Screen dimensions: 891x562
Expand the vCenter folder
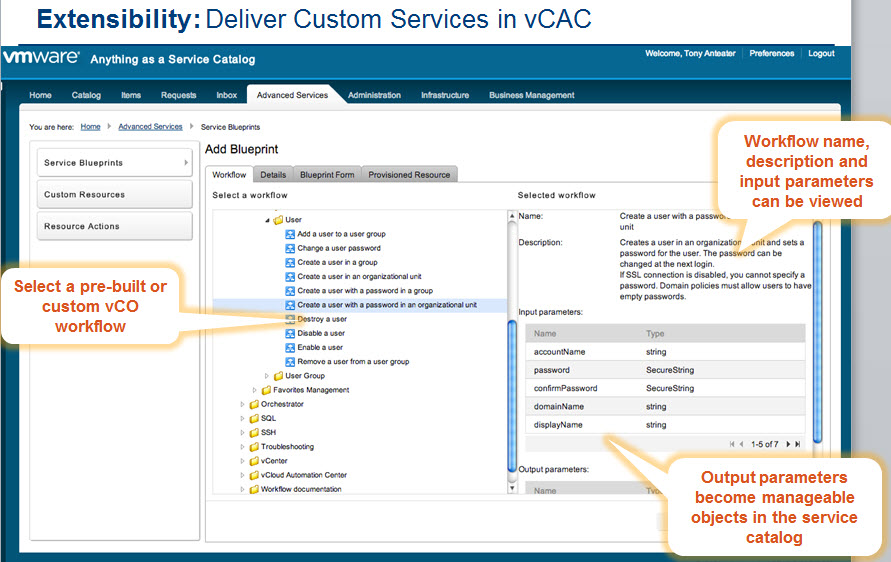(243, 461)
